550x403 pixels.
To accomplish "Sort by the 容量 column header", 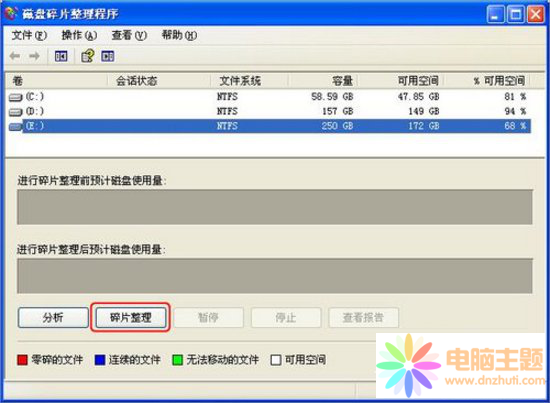I will pyautogui.click(x=322, y=81).
